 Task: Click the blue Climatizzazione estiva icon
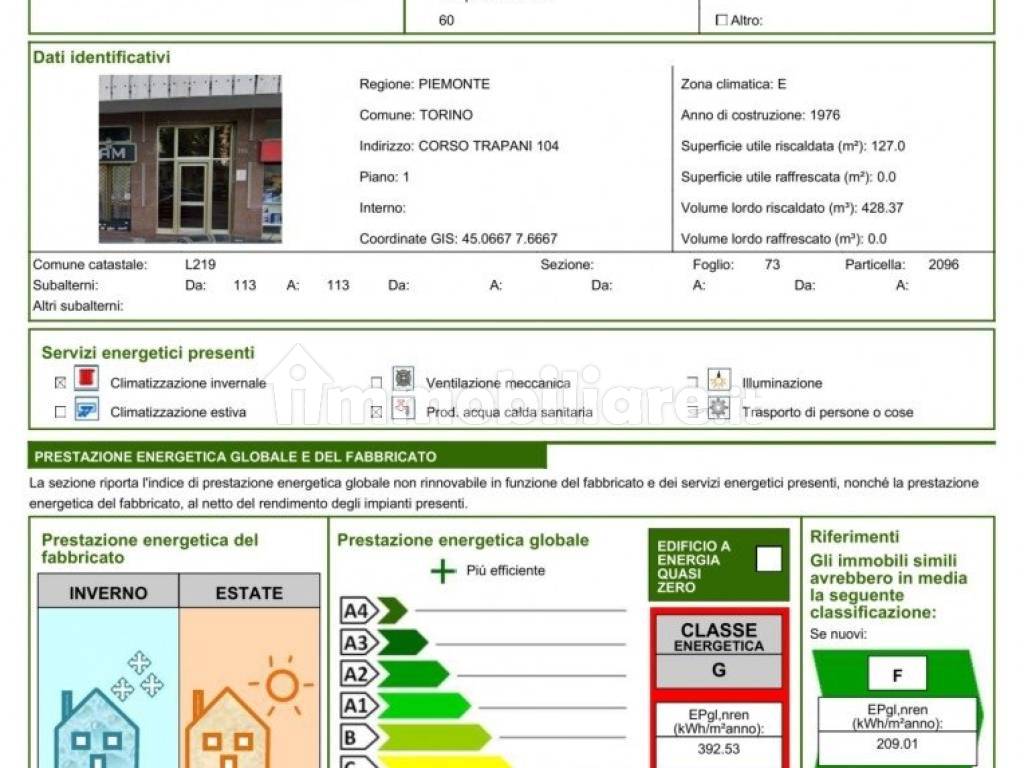pos(86,409)
